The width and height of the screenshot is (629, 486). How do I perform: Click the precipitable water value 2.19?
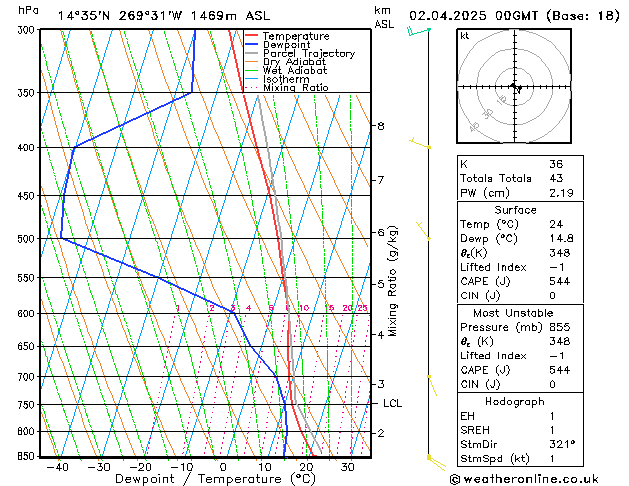click(561, 193)
